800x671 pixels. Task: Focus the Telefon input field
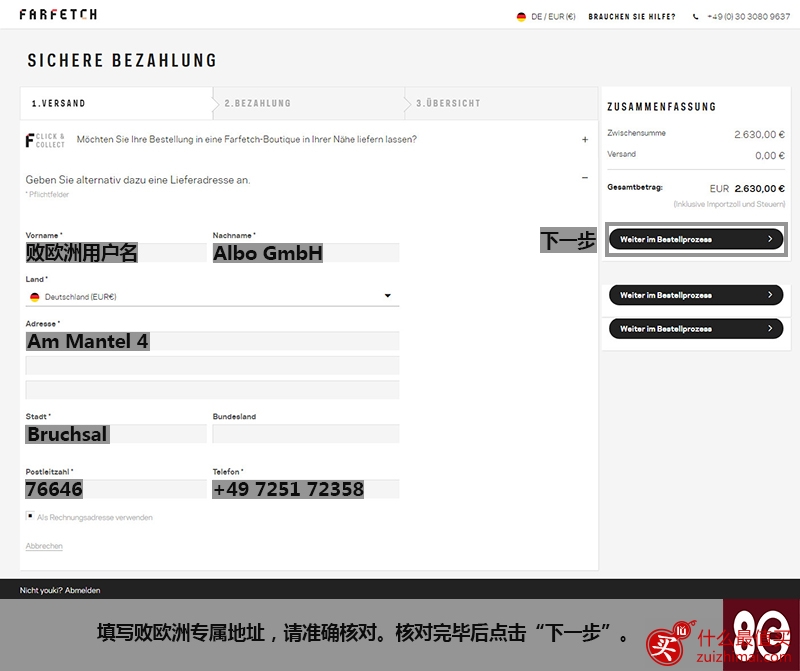pos(306,489)
